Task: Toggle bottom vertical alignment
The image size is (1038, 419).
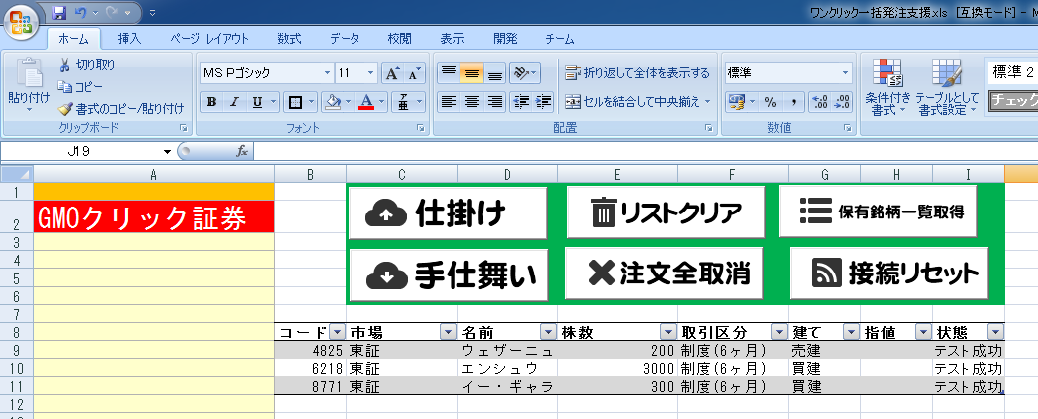Action: click(x=494, y=73)
